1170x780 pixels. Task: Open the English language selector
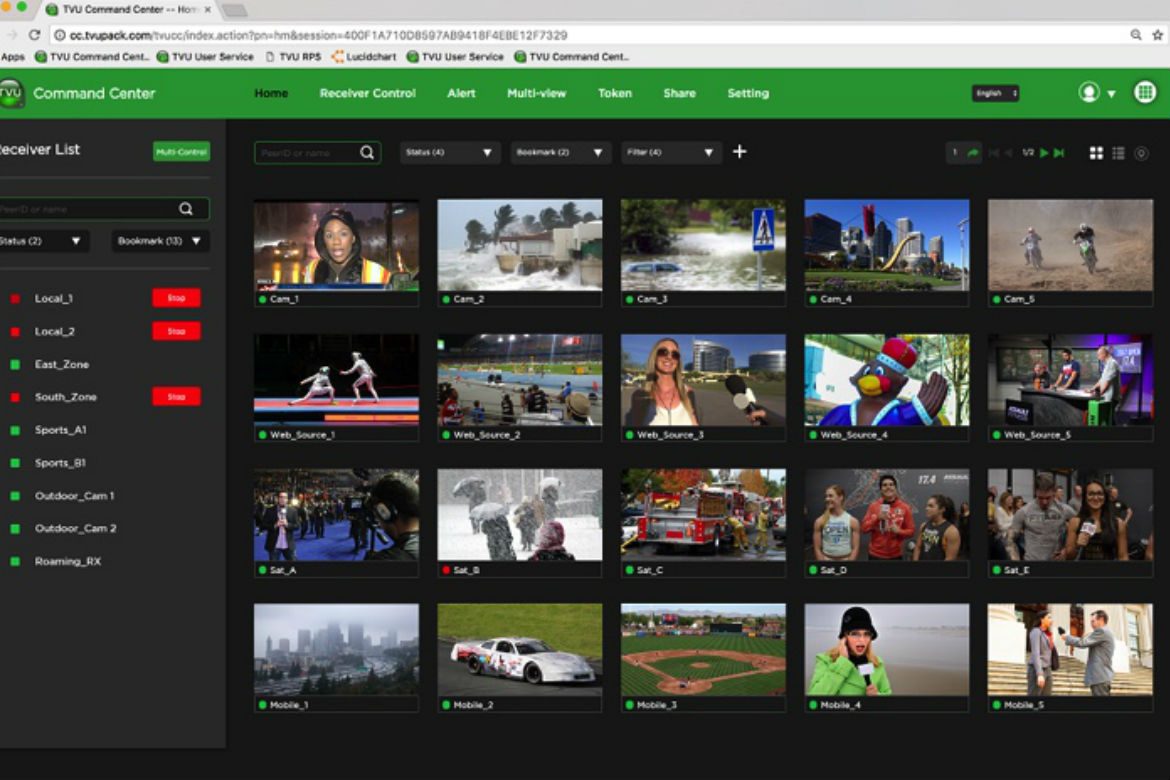[995, 93]
